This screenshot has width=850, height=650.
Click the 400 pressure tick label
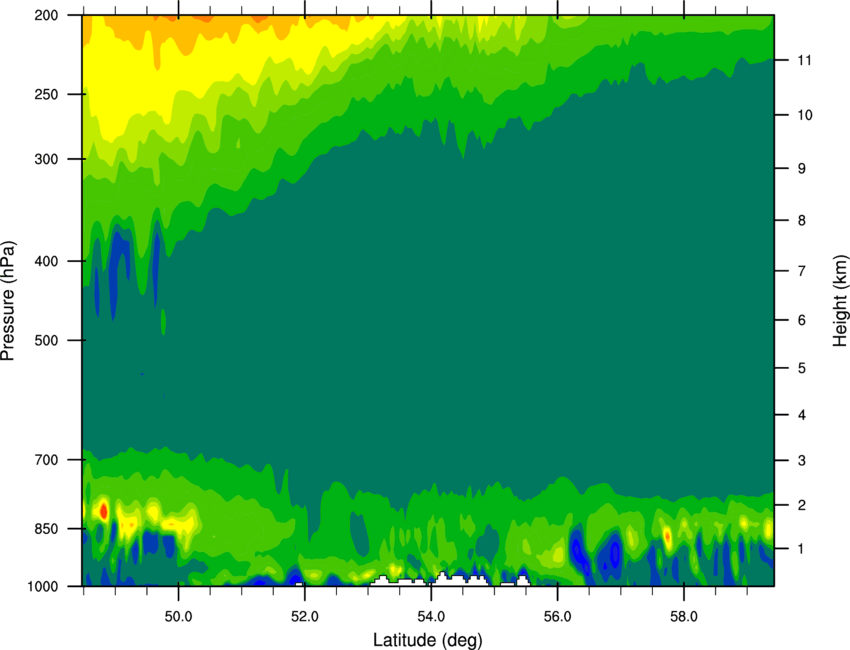click(46, 261)
